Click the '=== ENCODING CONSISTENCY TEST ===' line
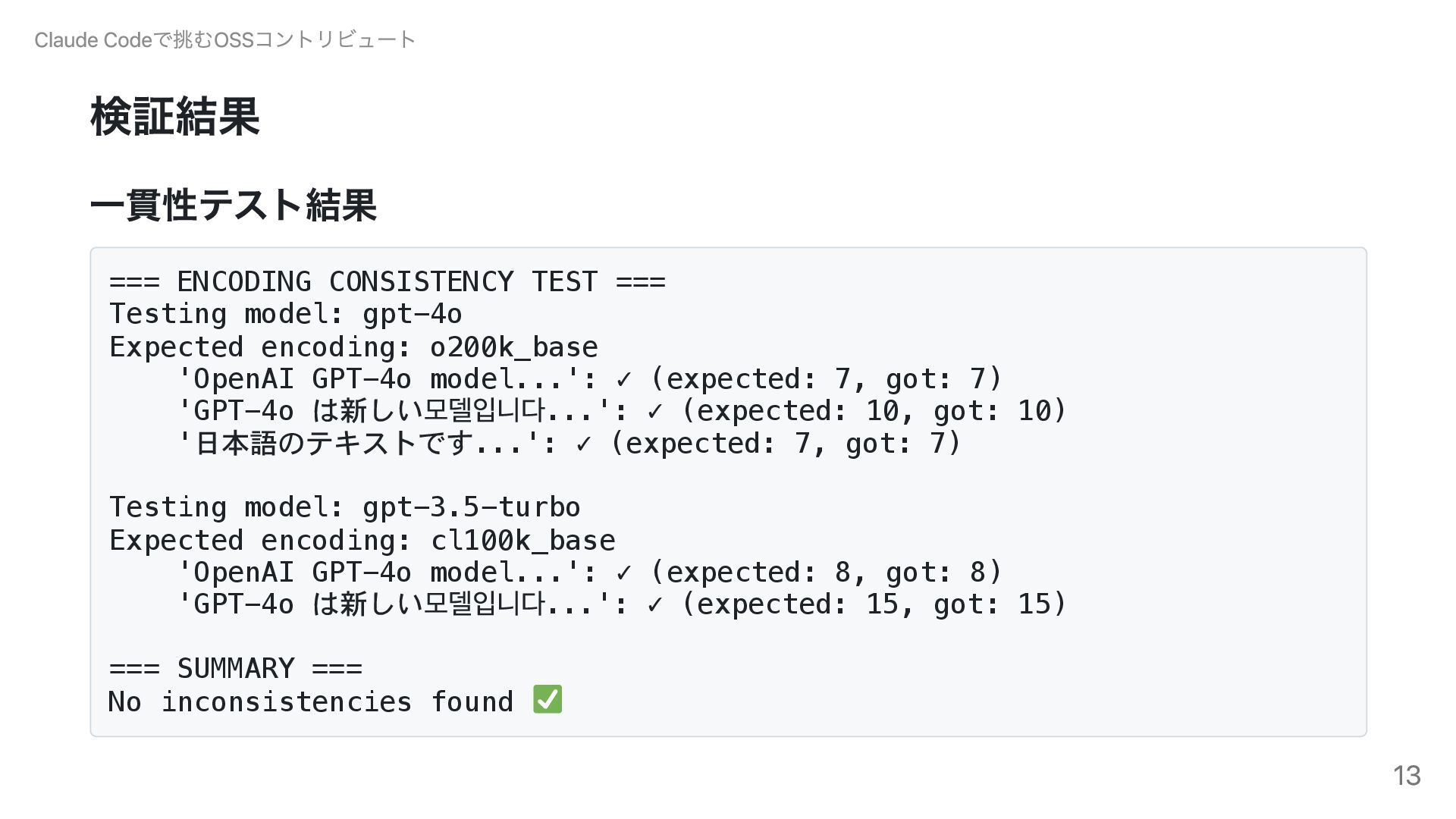 coord(388,282)
